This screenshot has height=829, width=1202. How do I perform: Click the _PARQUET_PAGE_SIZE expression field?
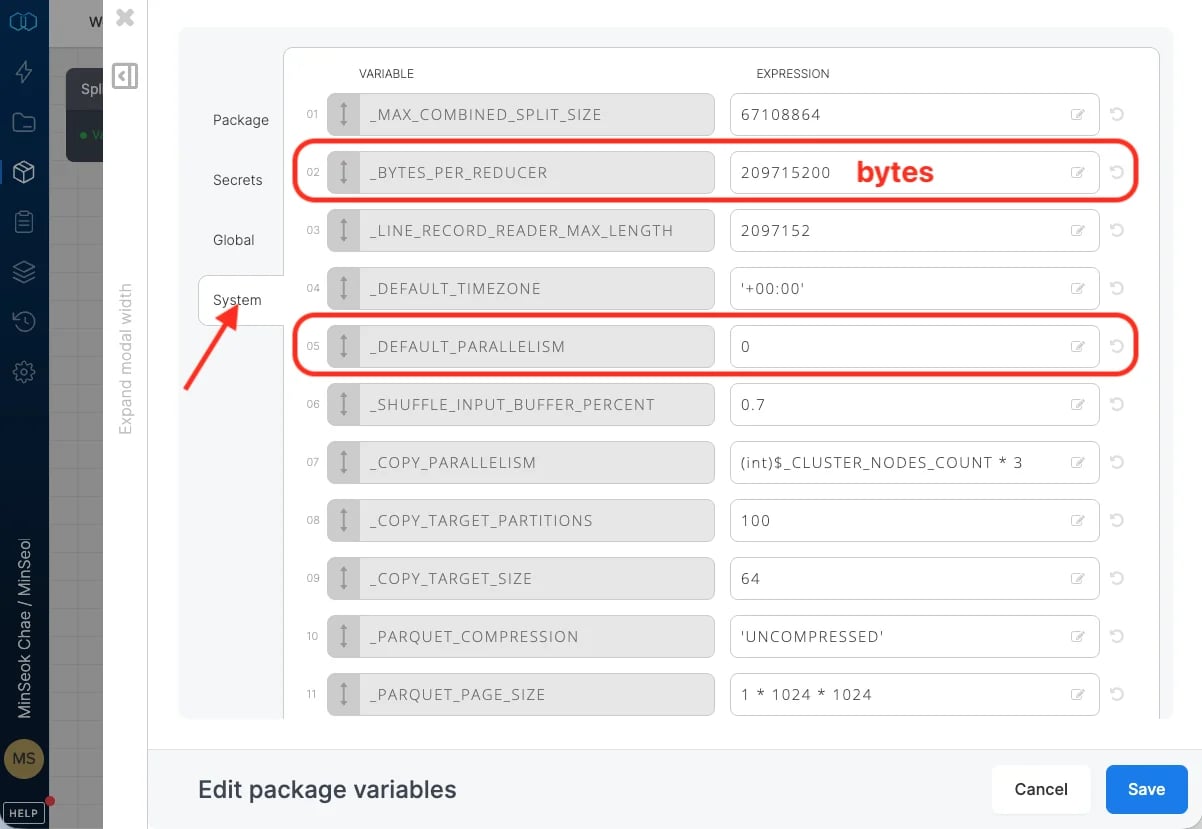(x=914, y=695)
